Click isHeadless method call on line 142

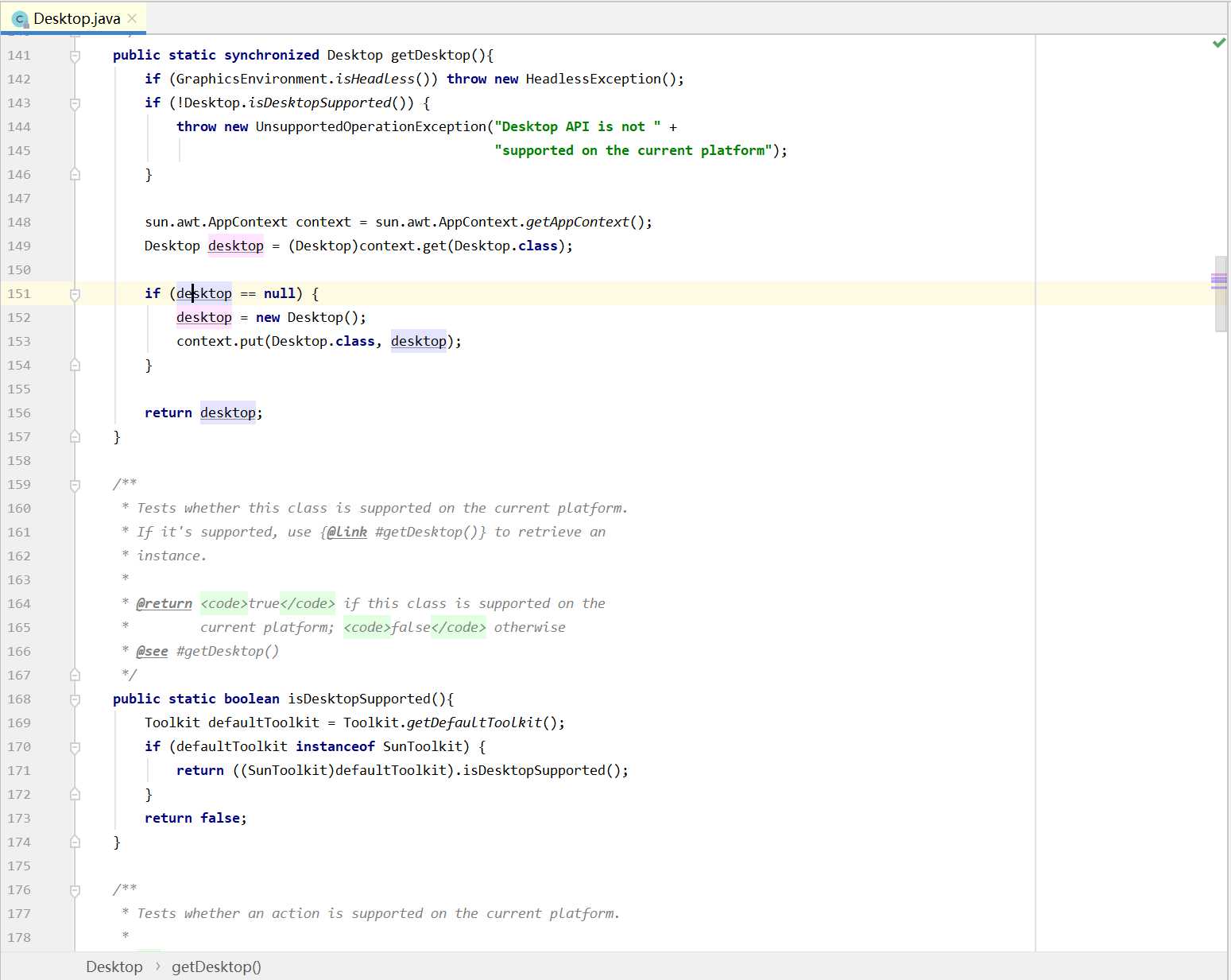(375, 79)
